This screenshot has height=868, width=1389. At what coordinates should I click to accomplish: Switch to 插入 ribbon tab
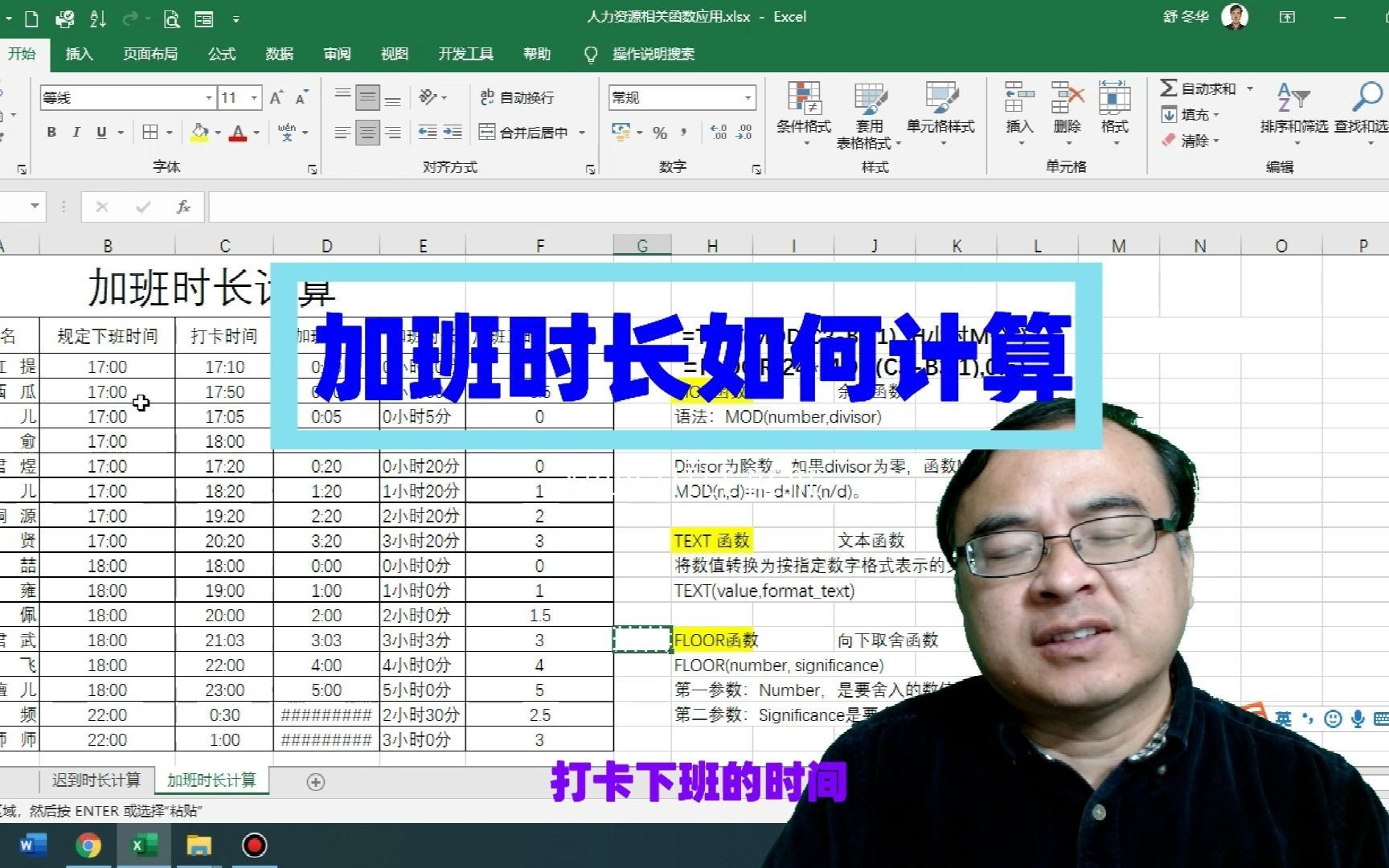79,54
